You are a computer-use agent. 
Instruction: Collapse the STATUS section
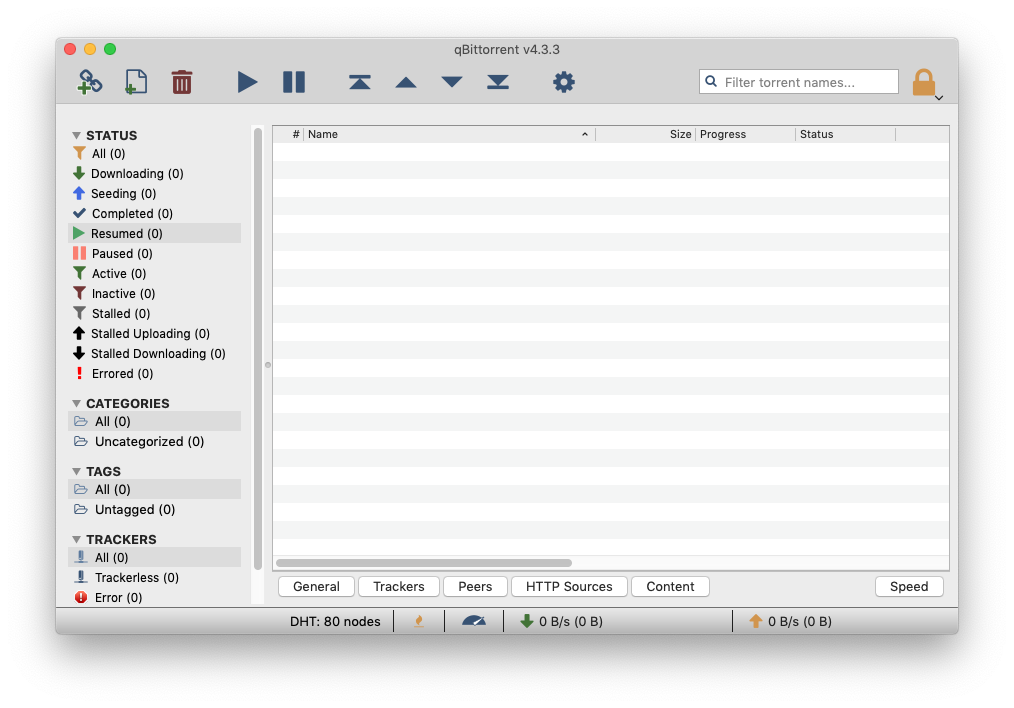pyautogui.click(x=76, y=135)
